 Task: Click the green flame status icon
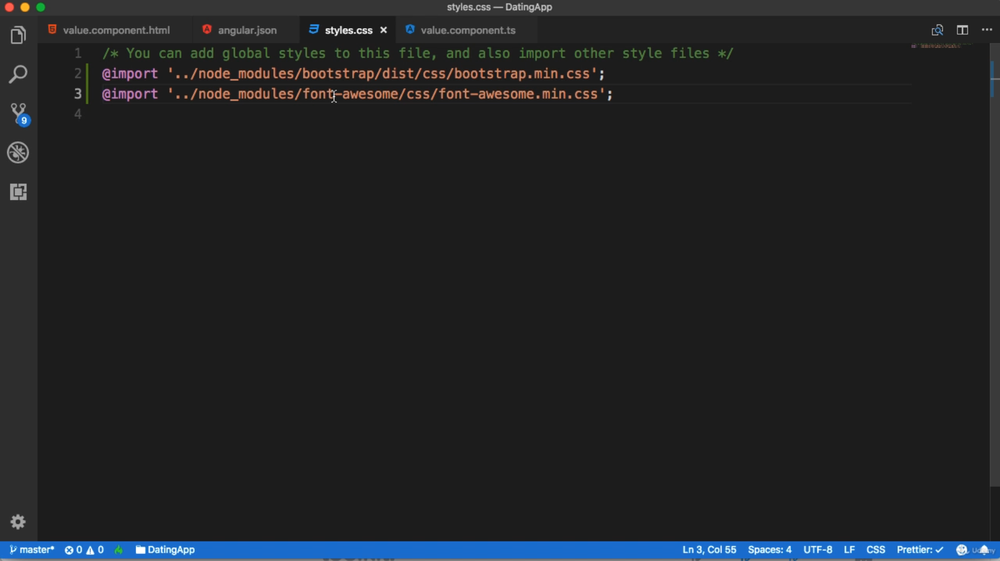(x=119, y=550)
